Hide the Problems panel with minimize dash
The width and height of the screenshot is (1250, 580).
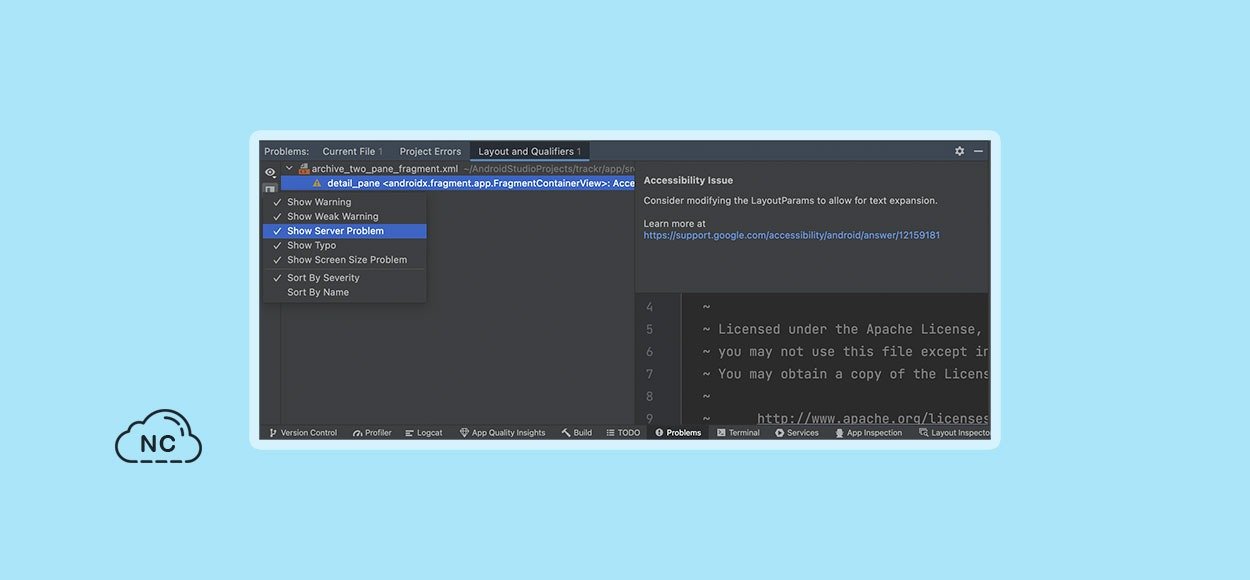click(x=978, y=151)
